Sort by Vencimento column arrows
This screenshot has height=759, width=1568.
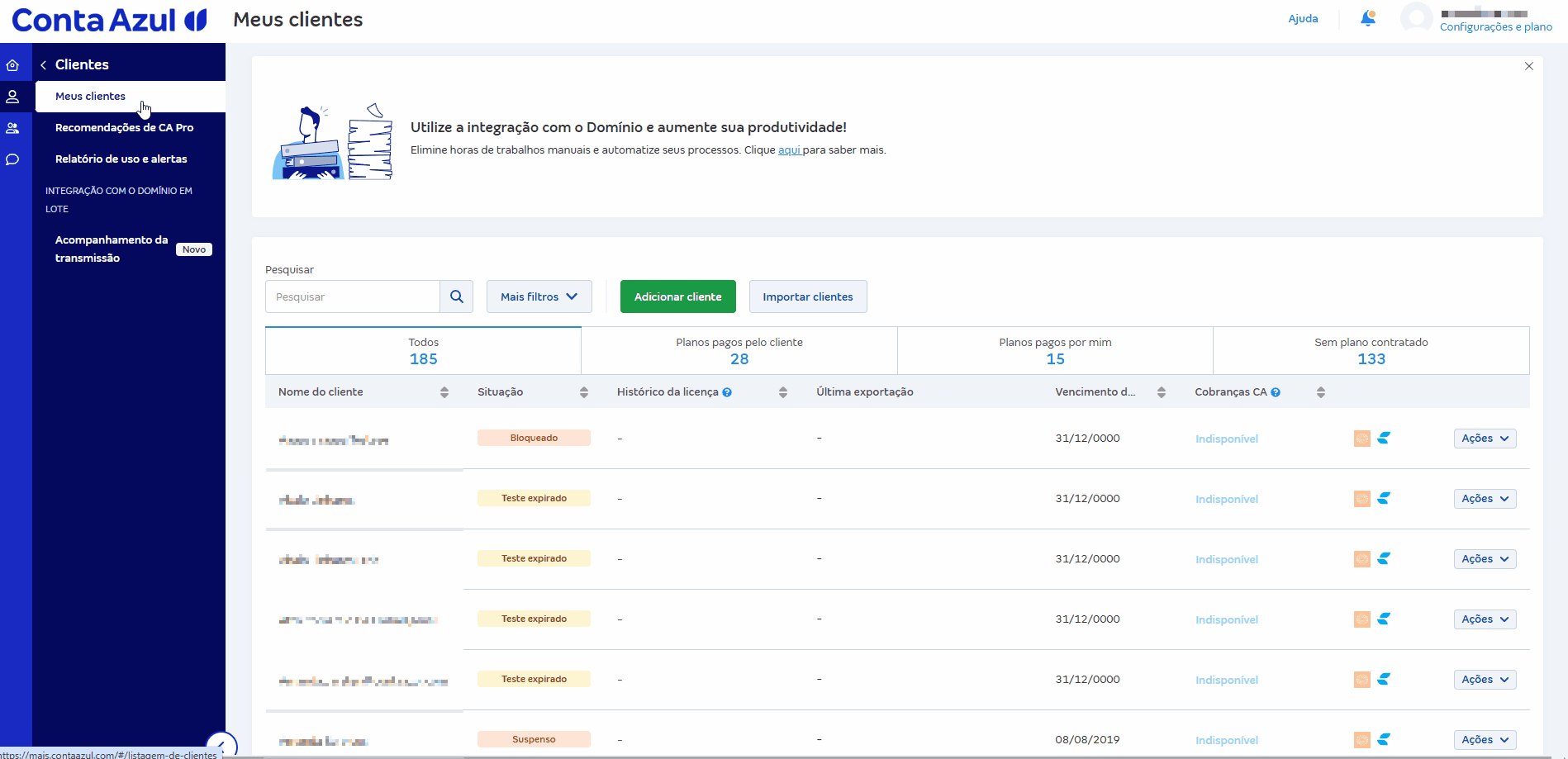[1162, 392]
